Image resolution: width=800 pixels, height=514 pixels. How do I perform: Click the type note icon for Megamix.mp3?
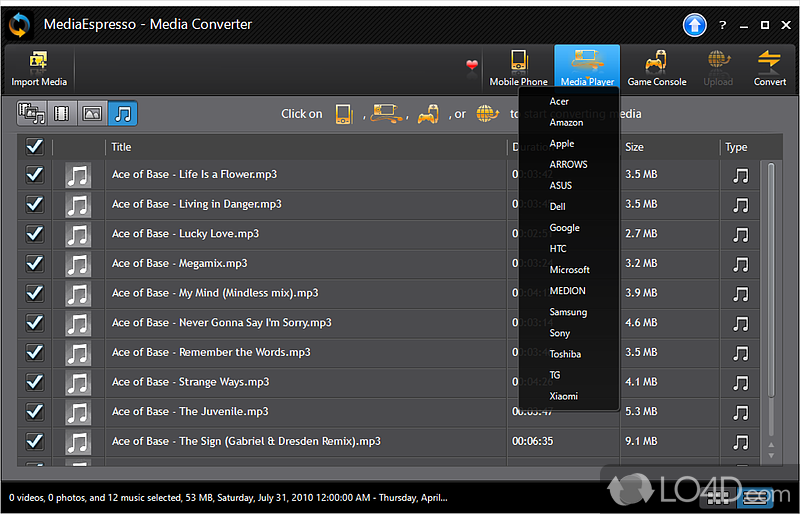741,264
